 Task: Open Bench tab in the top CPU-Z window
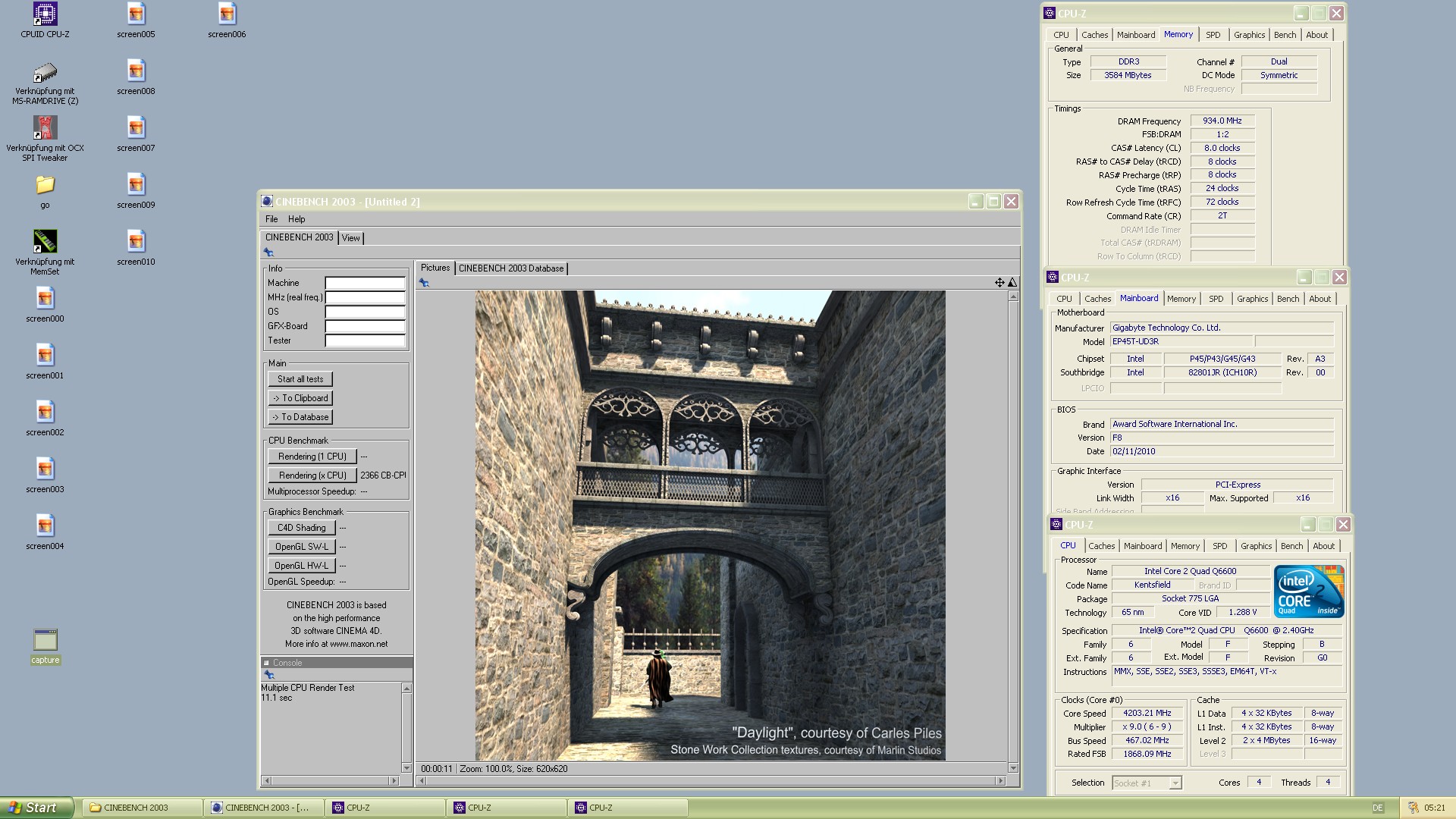1285,35
